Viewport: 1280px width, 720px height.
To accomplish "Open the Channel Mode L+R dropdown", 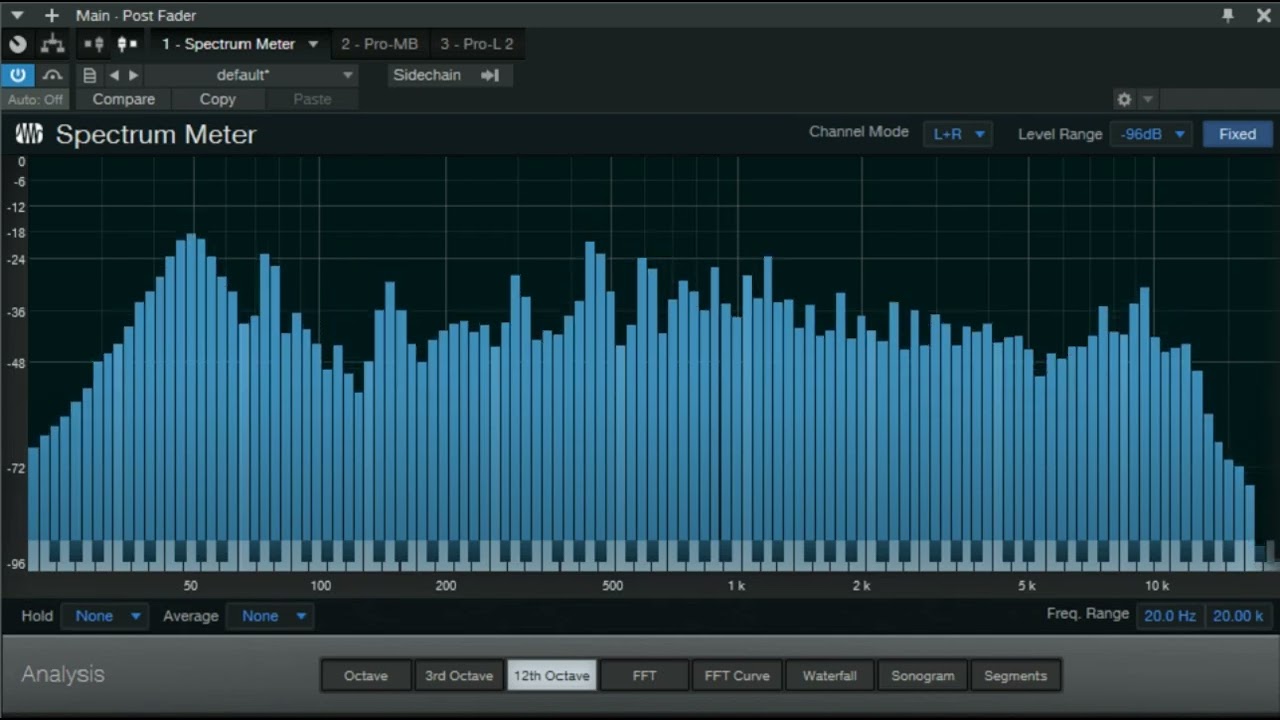I will (958, 134).
